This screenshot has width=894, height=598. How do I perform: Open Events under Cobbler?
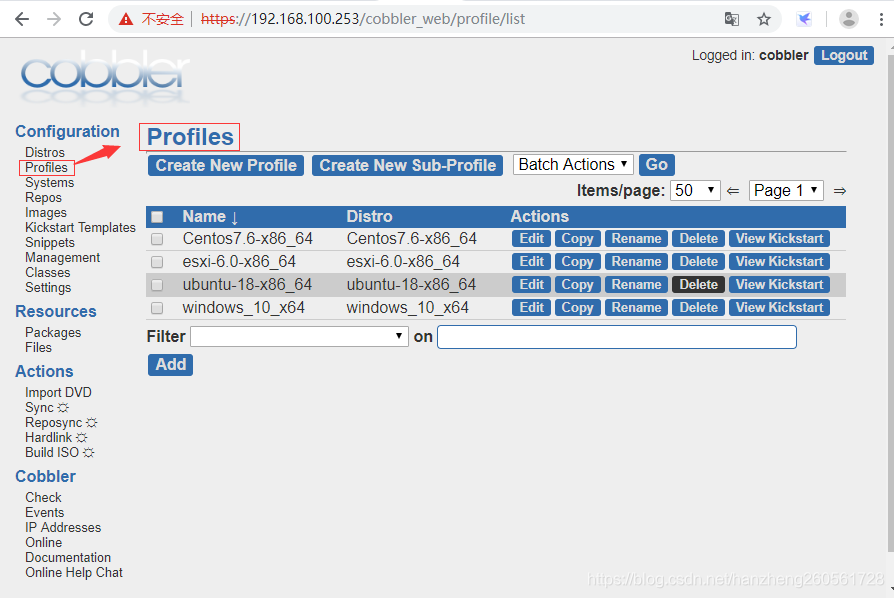tap(44, 512)
